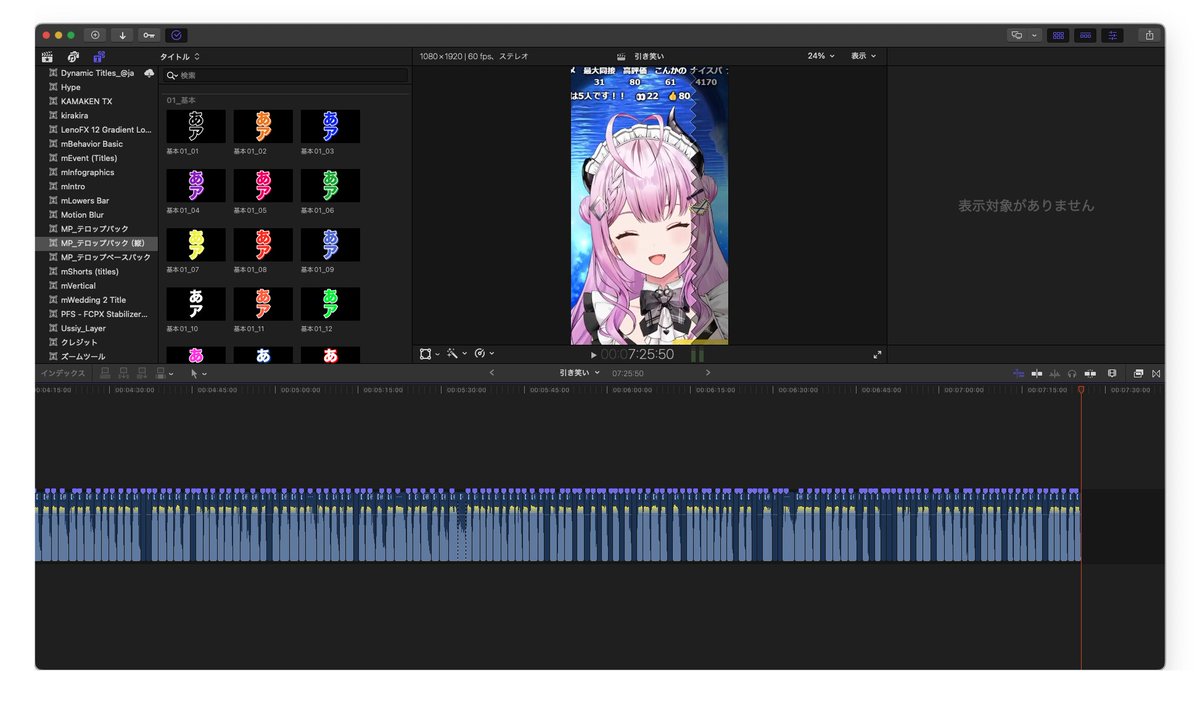Click the viewer audio level meters
The height and width of the screenshot is (716, 1200).
click(697, 354)
